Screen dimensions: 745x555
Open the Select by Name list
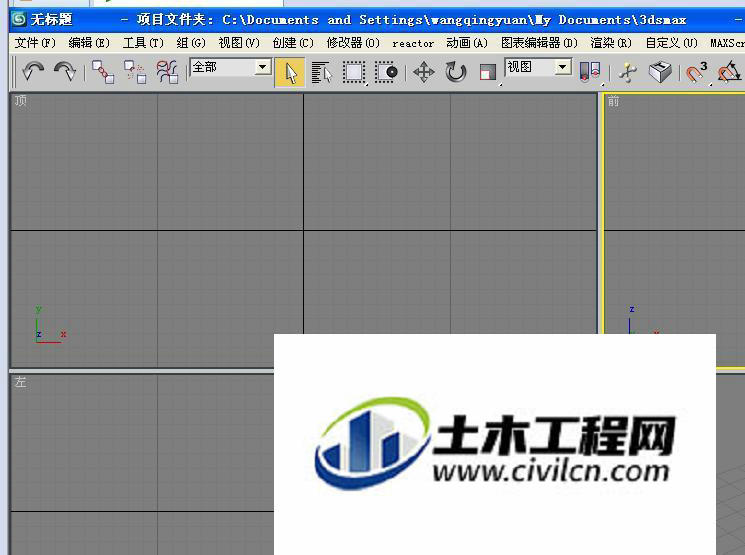coord(322,72)
